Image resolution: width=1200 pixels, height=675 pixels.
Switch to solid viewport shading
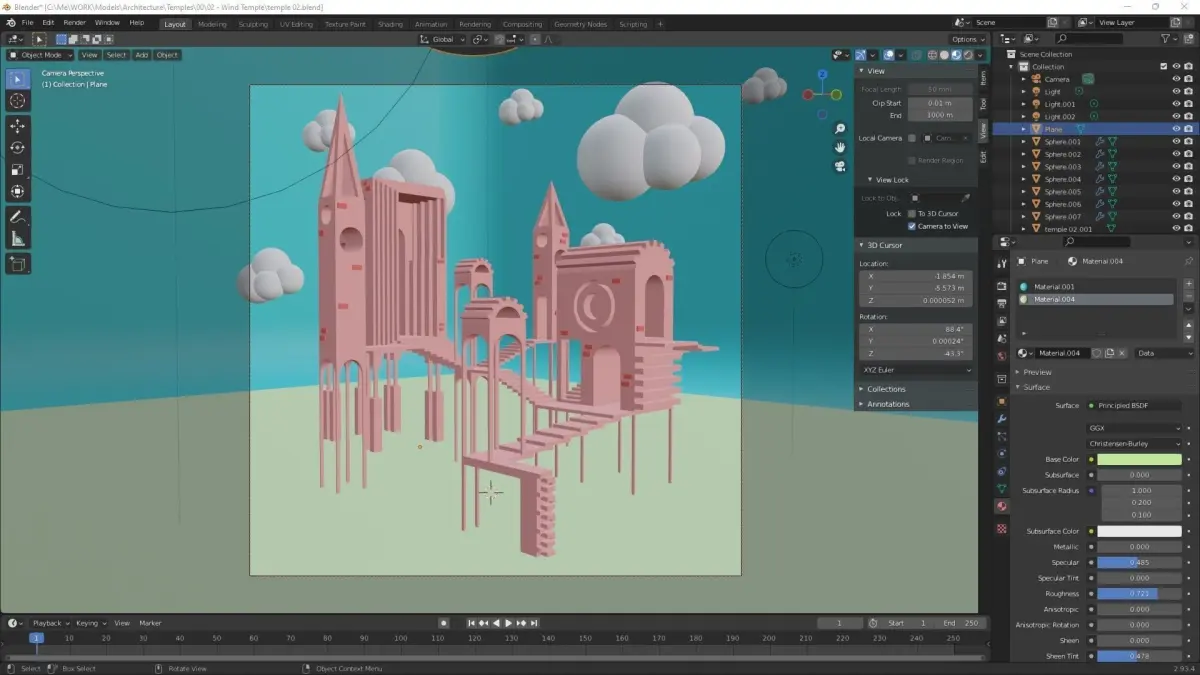(944, 55)
